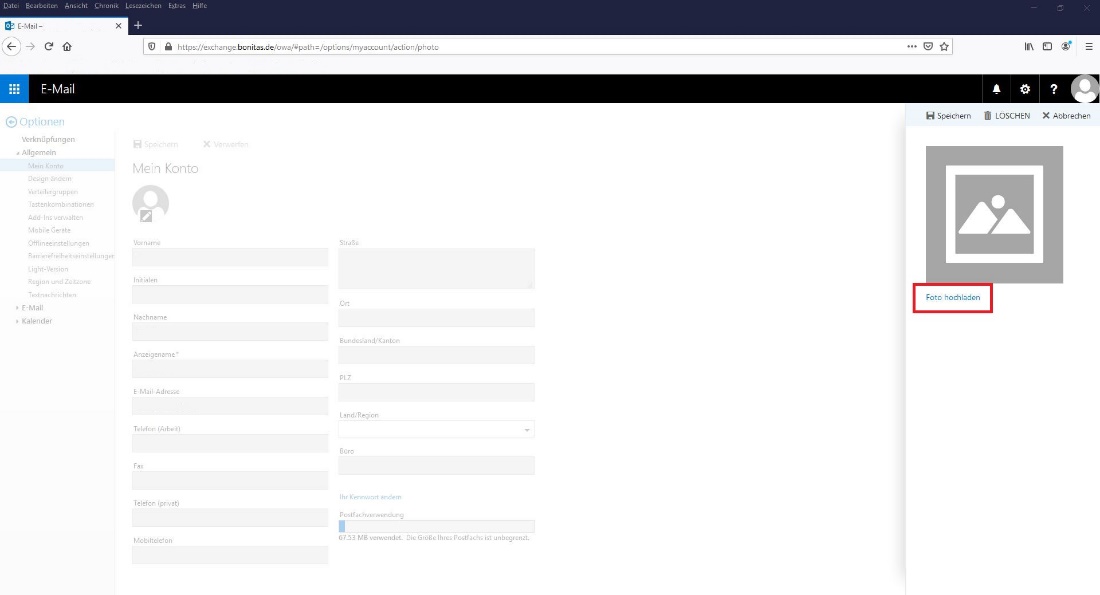Open the Lesezeichen menu

[x=143, y=6]
